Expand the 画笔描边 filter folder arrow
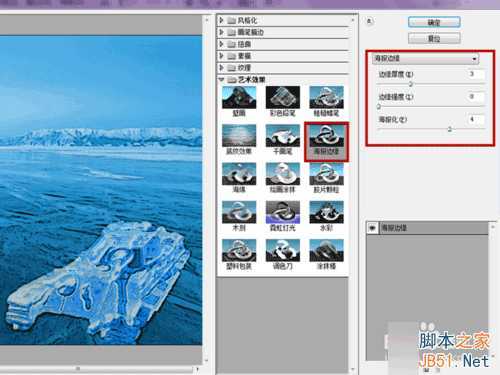The width and height of the screenshot is (500, 375). (221, 32)
